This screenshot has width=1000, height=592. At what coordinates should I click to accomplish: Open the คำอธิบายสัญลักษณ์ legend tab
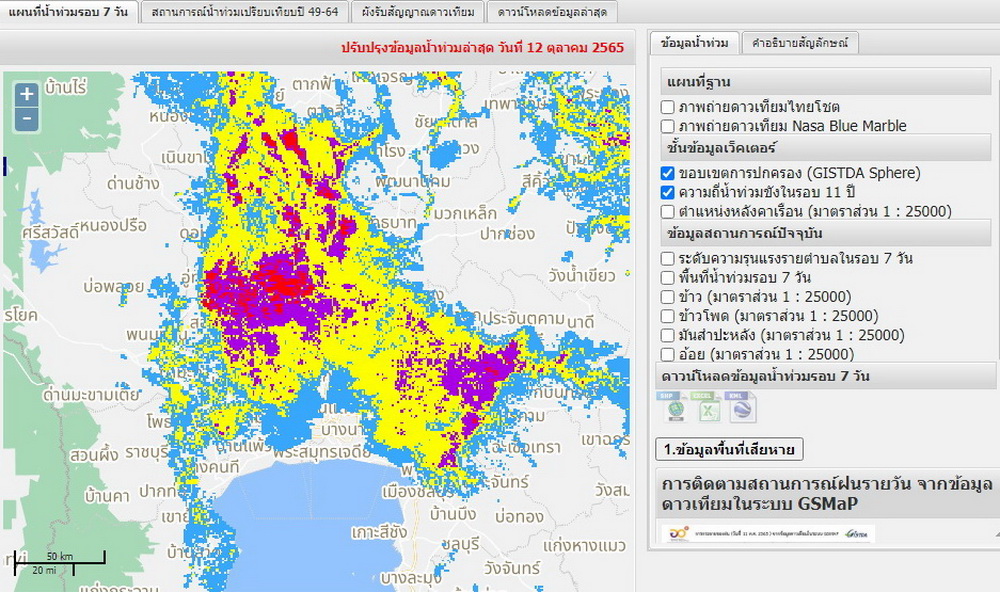[804, 43]
